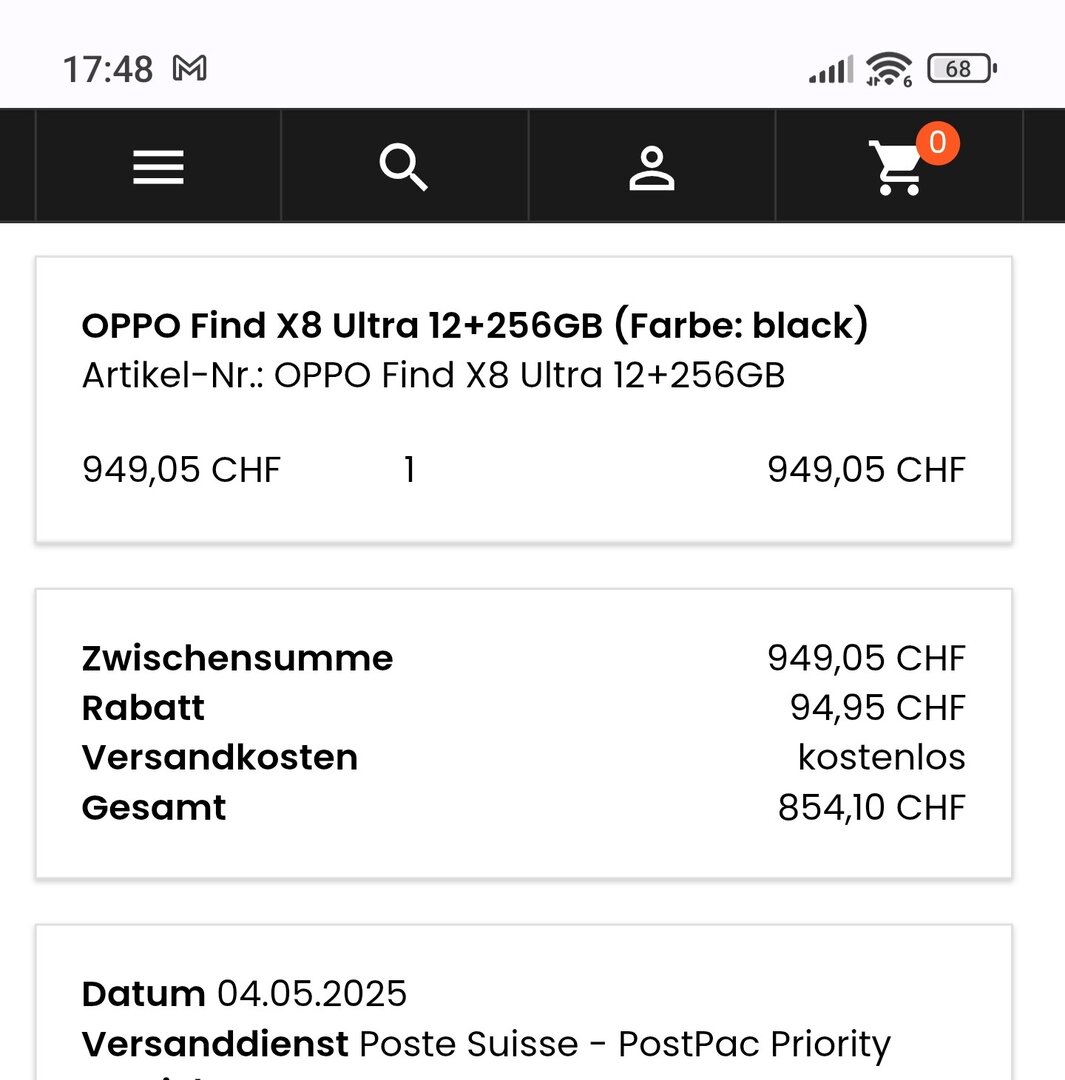This screenshot has width=1065, height=1080.
Task: Tap the unit price 949,05 CHF
Action: coord(181,469)
